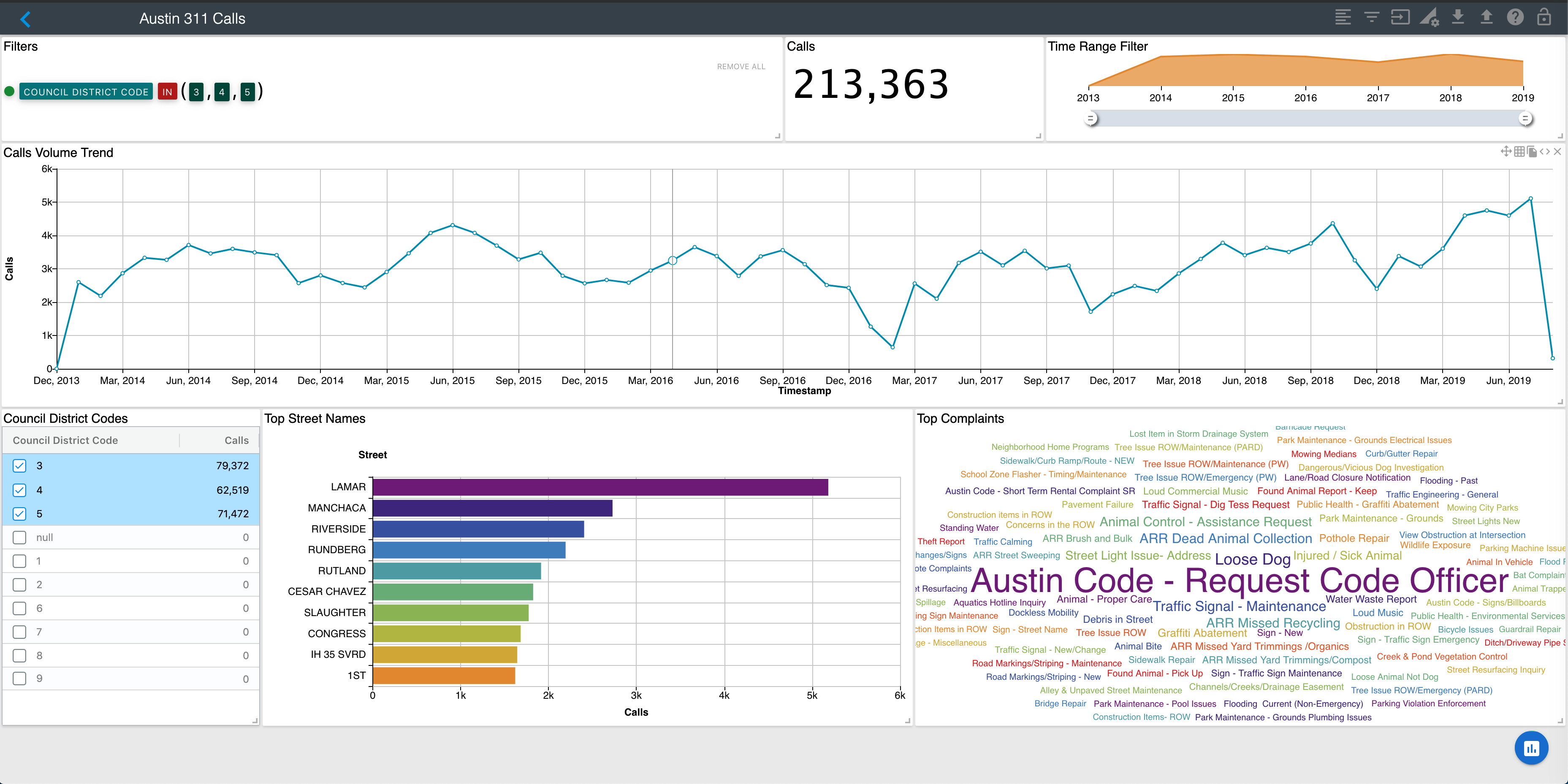Click the Top Complaints corner resize handle
The image size is (1568, 784).
click(1560, 720)
